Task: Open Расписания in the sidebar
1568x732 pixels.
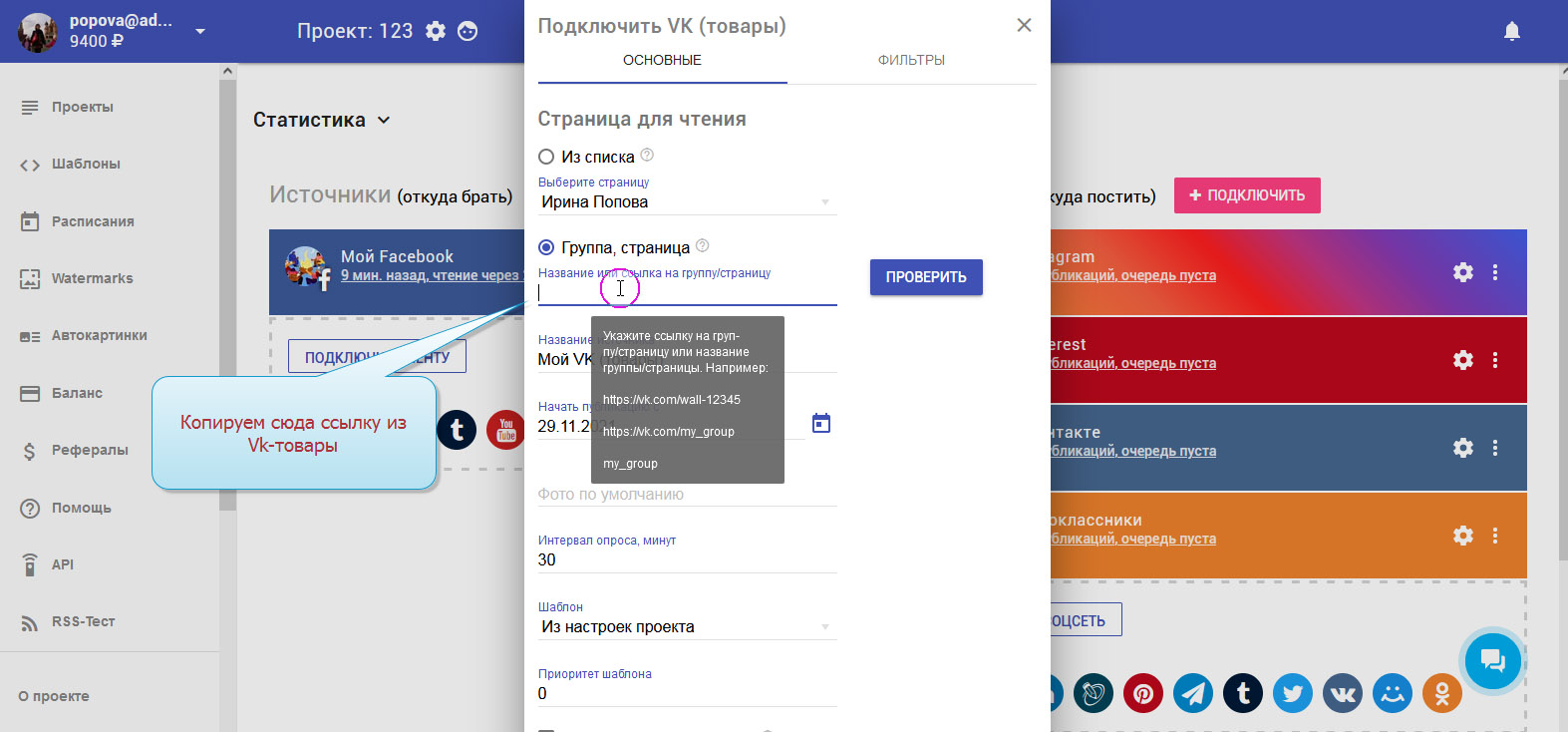Action: (x=93, y=221)
